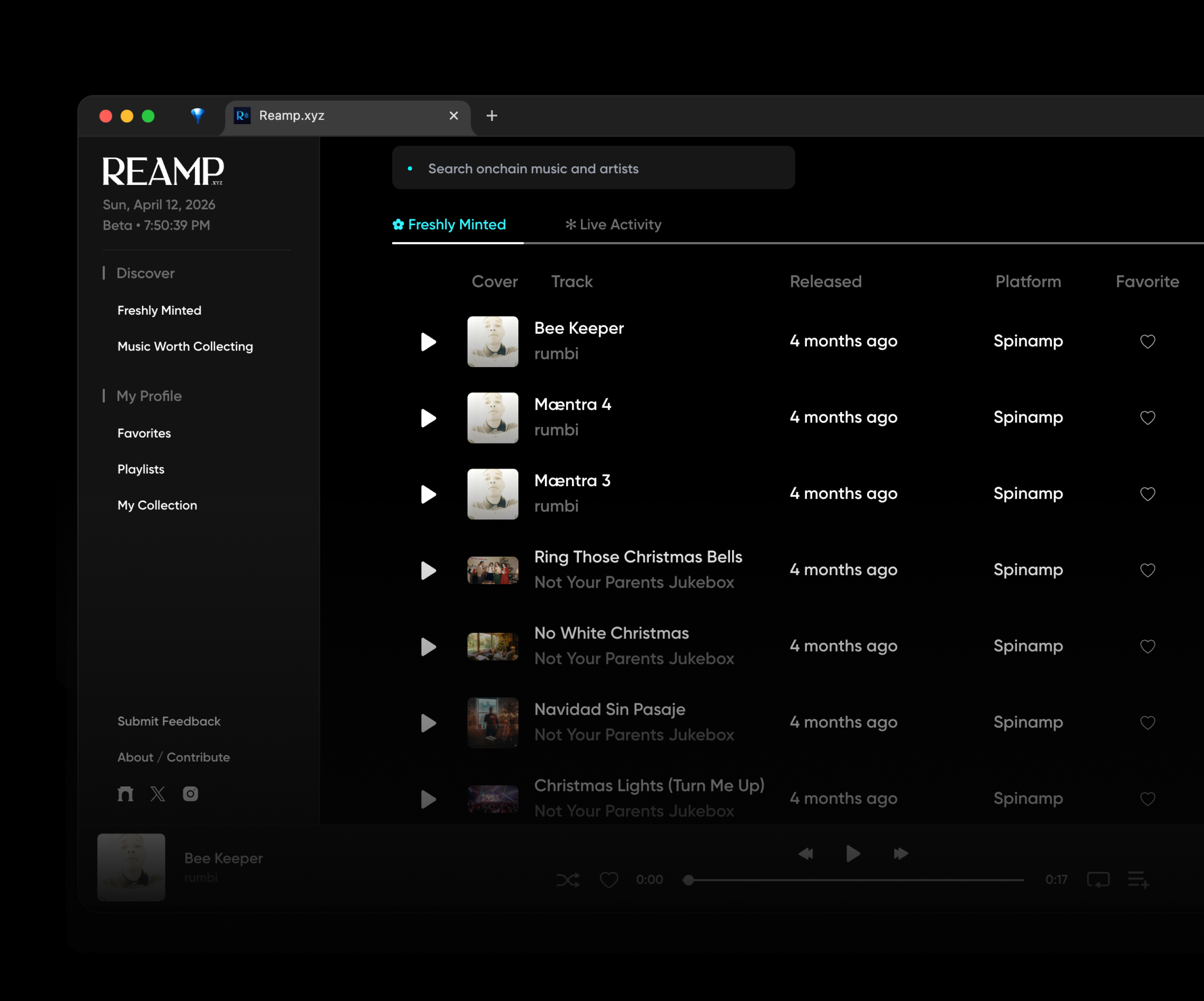Open Music Worth Collecting in sidebar

[185, 346]
